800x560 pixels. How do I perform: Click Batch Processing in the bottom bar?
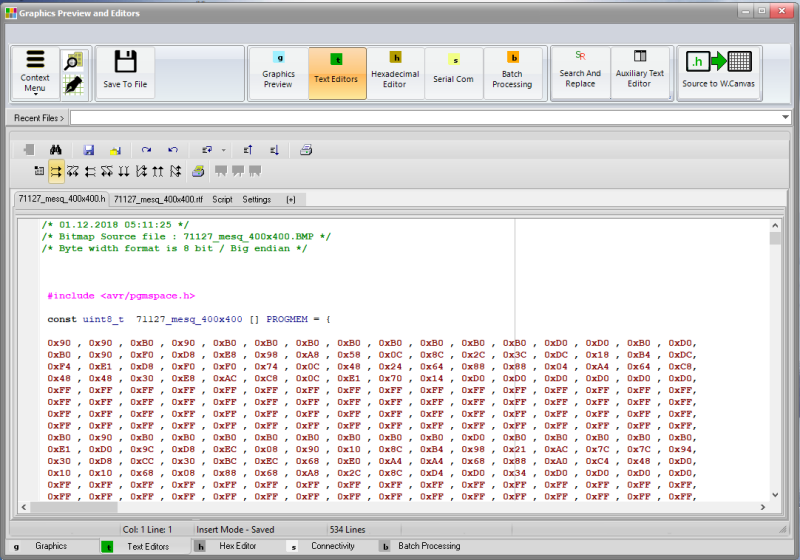click(429, 546)
